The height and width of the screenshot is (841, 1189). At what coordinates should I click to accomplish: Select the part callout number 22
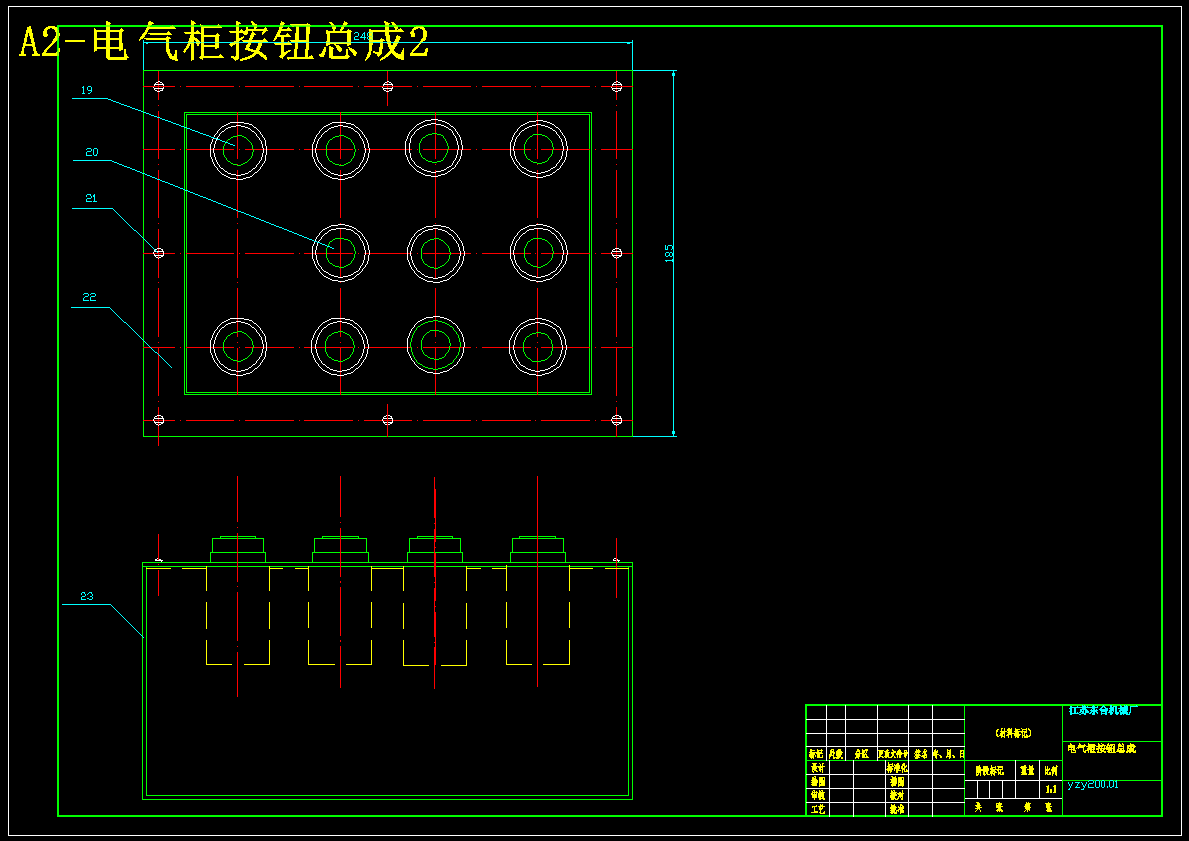click(x=89, y=297)
